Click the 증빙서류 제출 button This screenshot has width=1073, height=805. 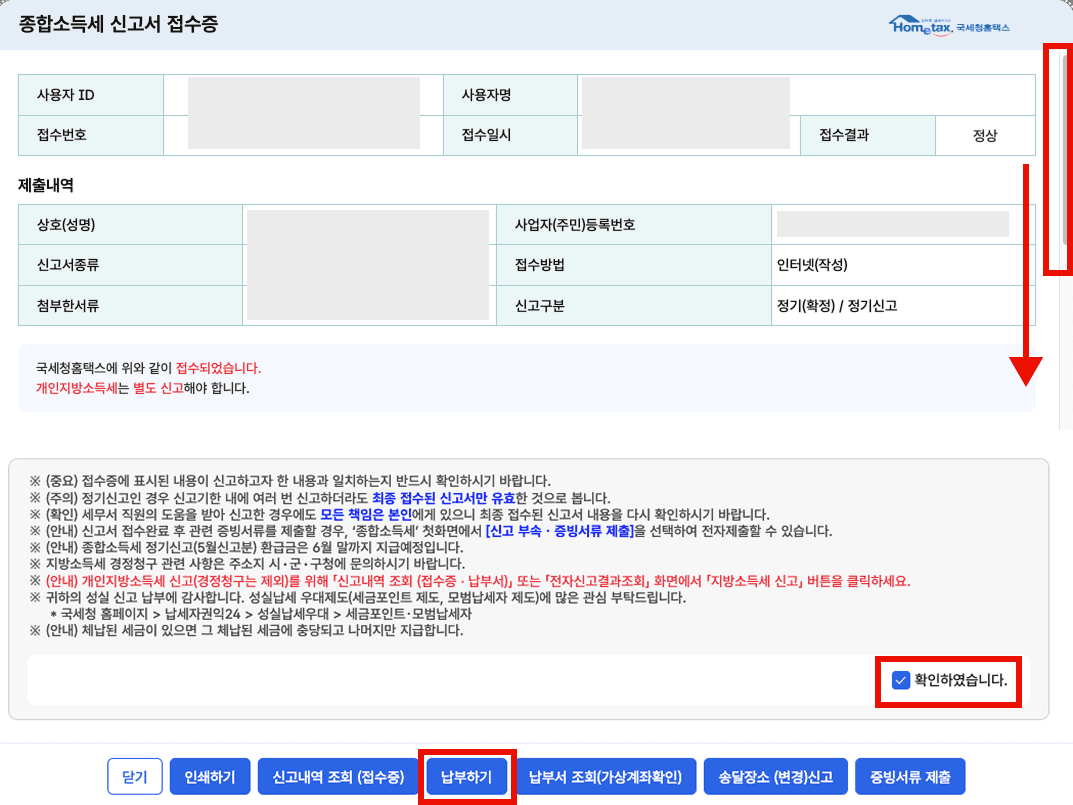pos(911,777)
